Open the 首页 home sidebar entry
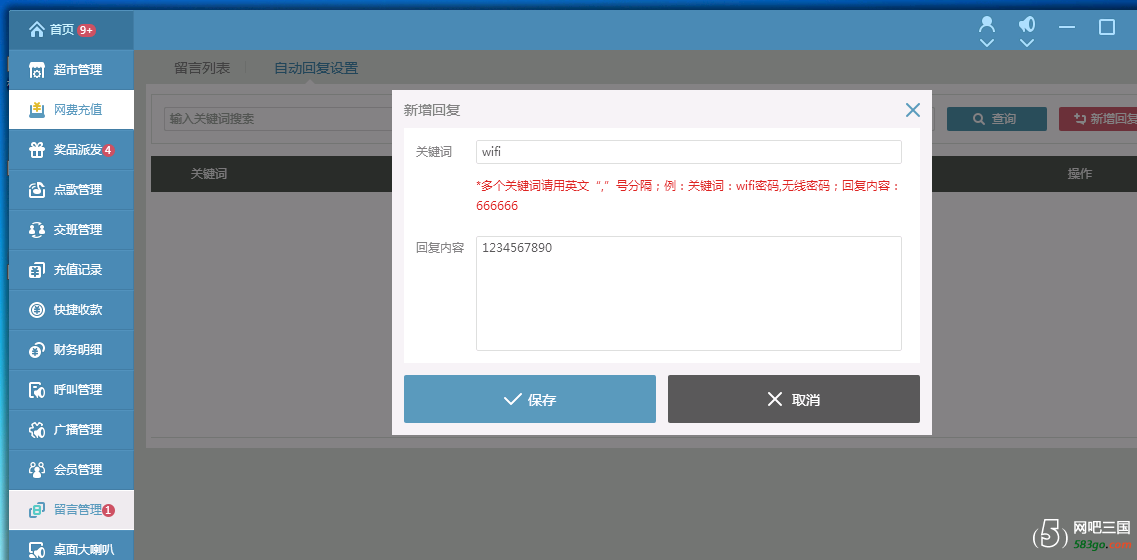Image resolution: width=1137 pixels, height=560 pixels. point(71,30)
